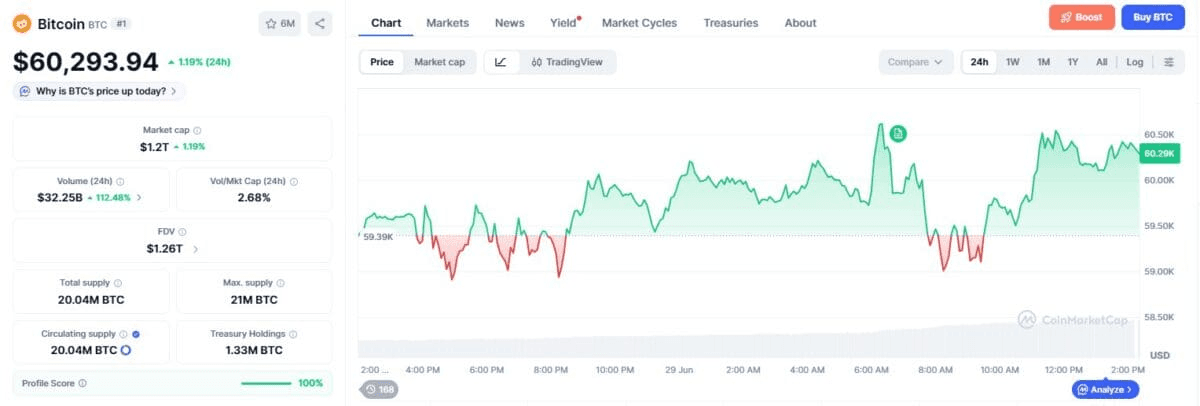Viewport: 1200px width, 406px height.
Task: Switch chart to Price view
Action: tap(382, 62)
